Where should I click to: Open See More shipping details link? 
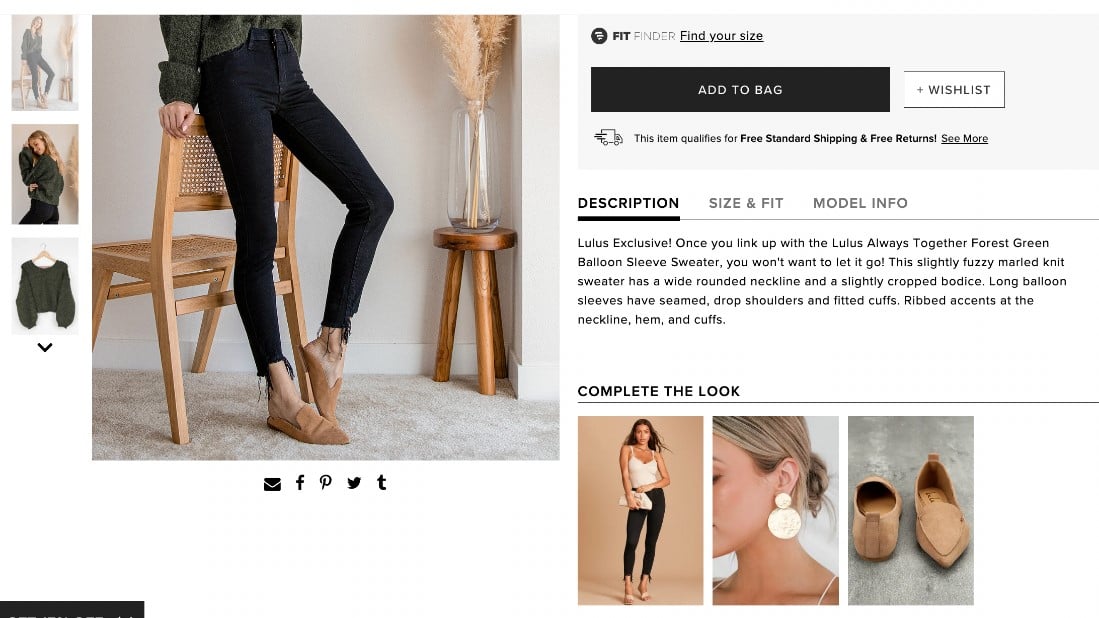[964, 139]
